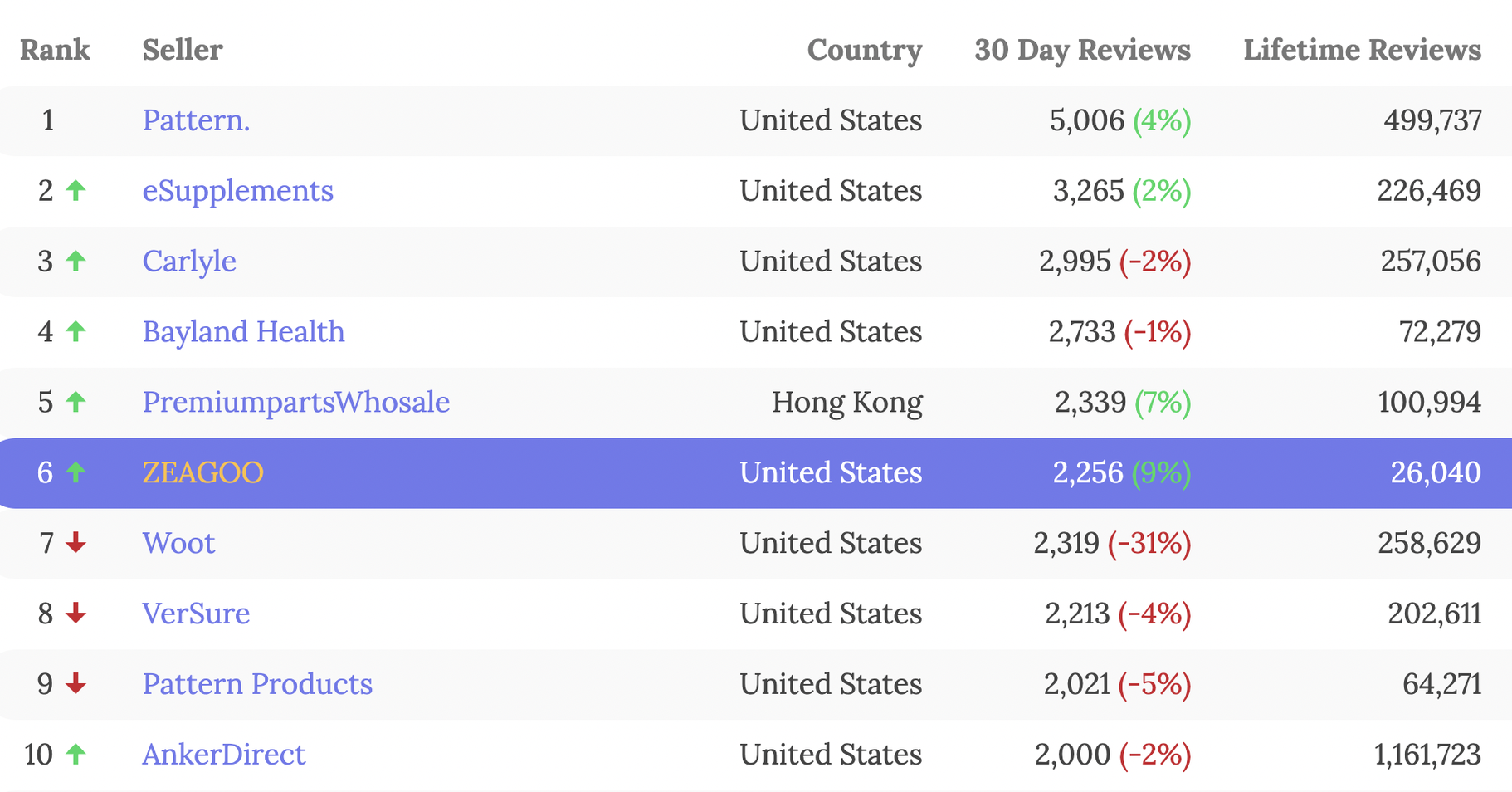The image size is (1512, 792).
Task: Open the AnkerDirect seller page
Action: pyautogui.click(x=223, y=755)
